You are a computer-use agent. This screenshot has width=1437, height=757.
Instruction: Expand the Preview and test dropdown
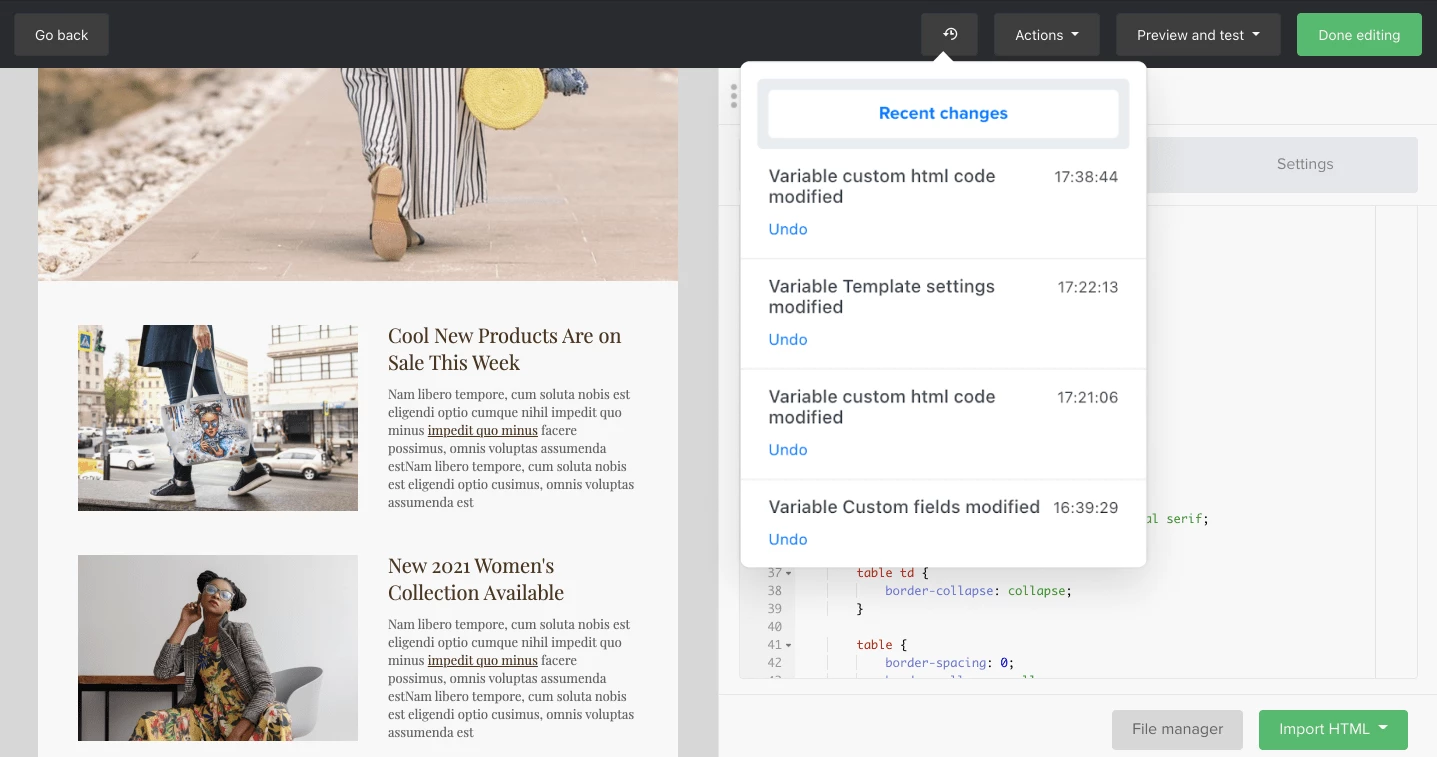[x=1198, y=35]
